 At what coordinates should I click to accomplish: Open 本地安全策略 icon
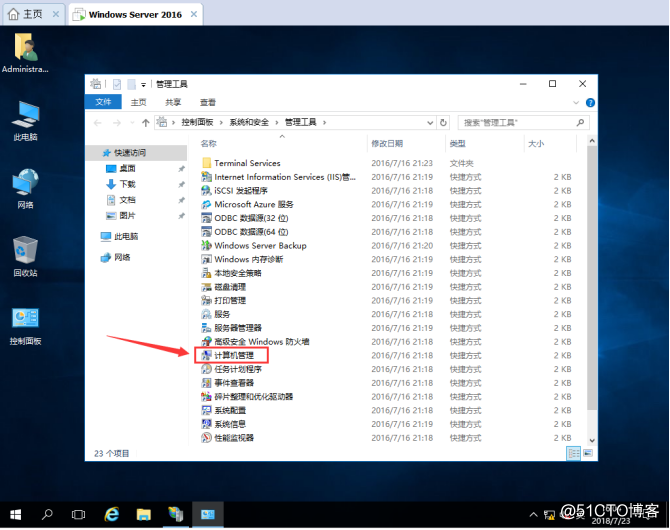pyautogui.click(x=206, y=273)
